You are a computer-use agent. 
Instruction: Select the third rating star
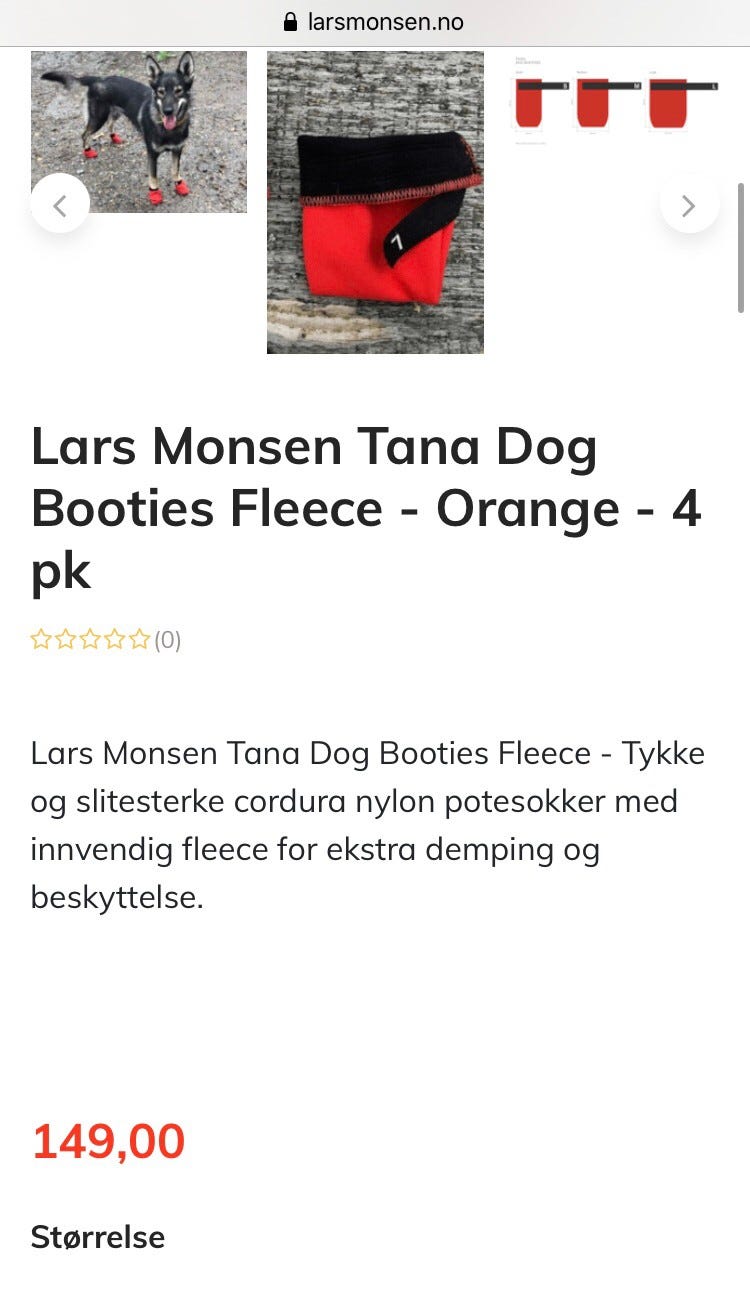(91, 640)
